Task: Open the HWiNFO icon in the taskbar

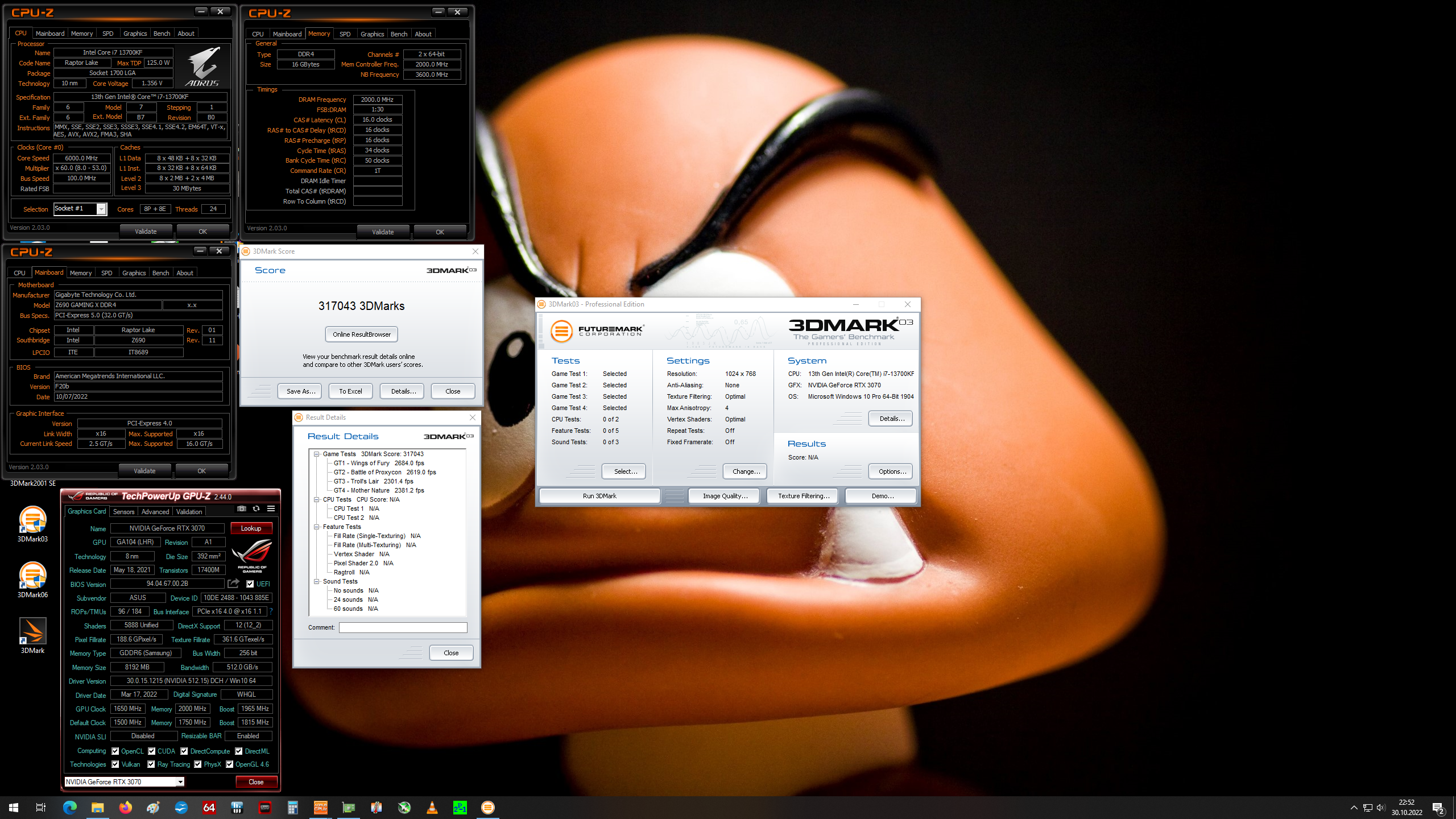Action: click(237, 808)
